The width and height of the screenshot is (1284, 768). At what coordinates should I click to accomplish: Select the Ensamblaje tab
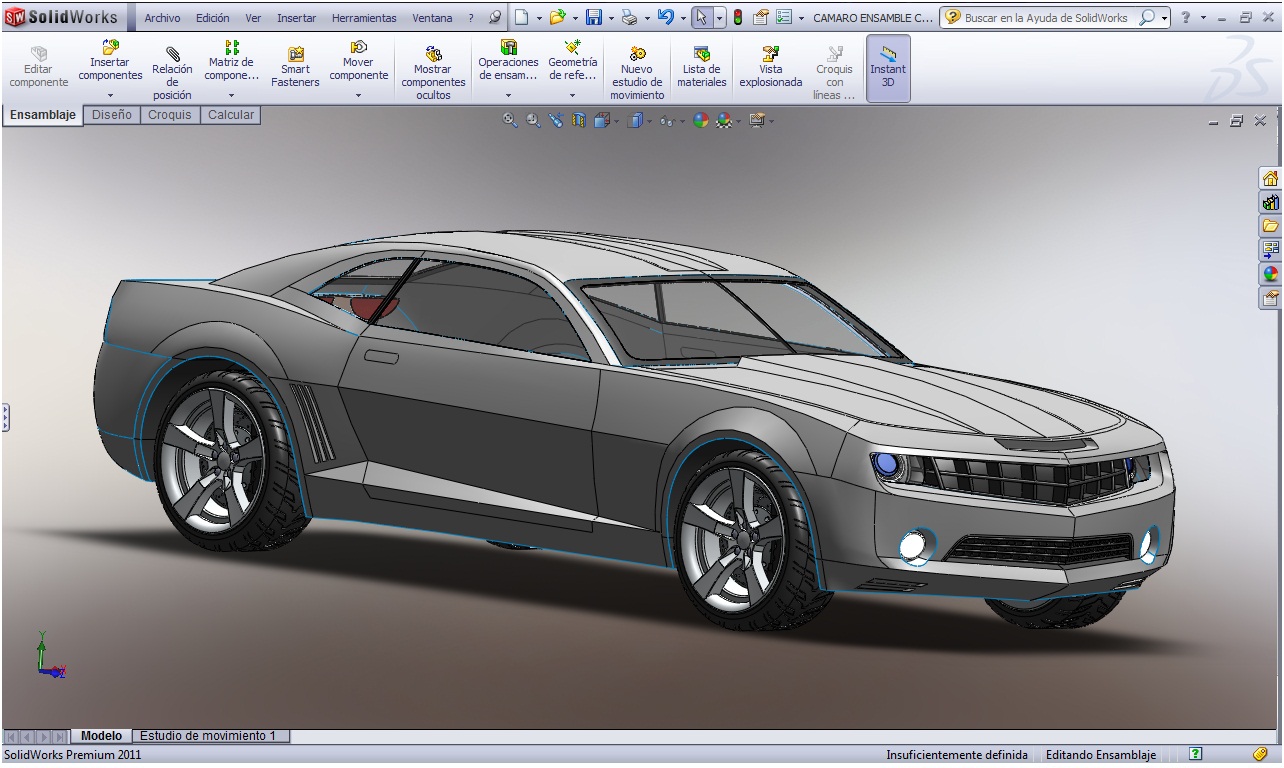(x=43, y=115)
